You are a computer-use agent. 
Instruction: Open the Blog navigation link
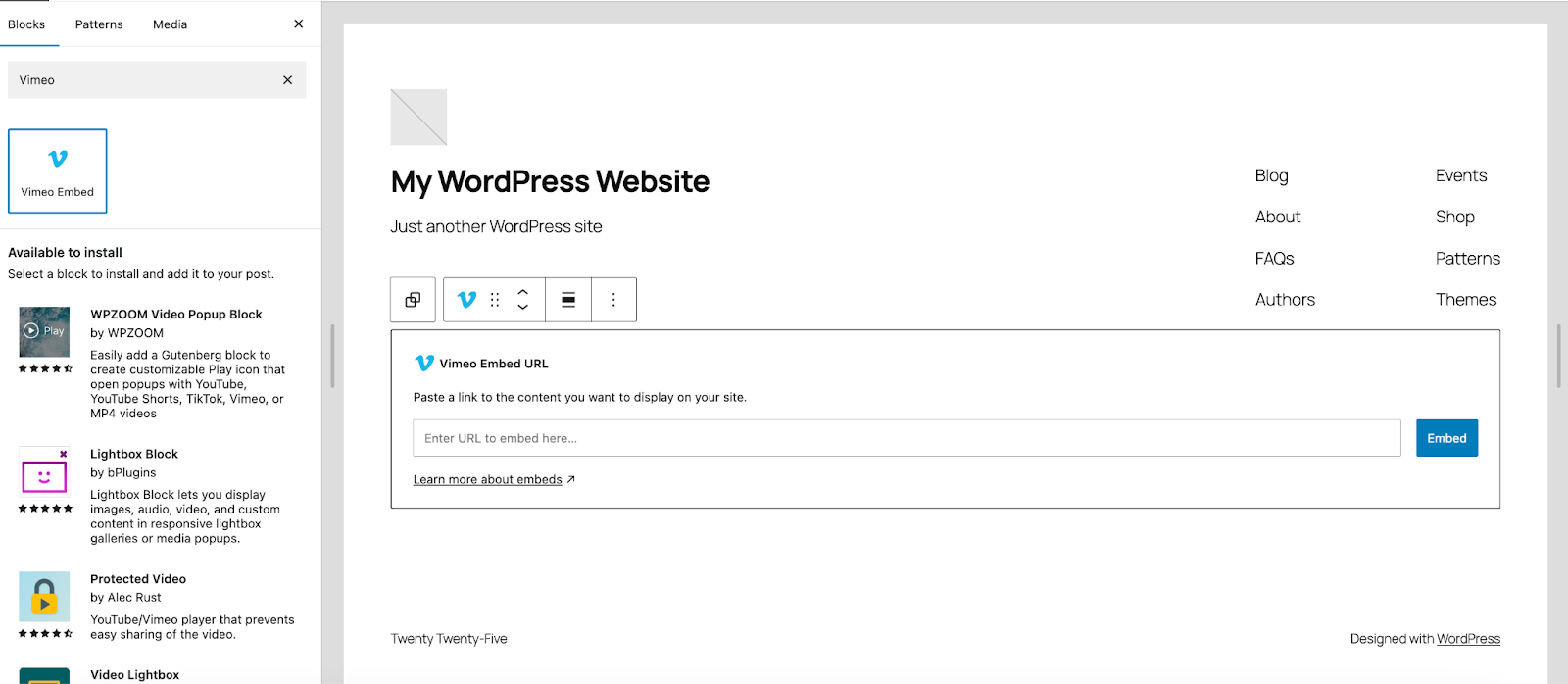point(1272,175)
